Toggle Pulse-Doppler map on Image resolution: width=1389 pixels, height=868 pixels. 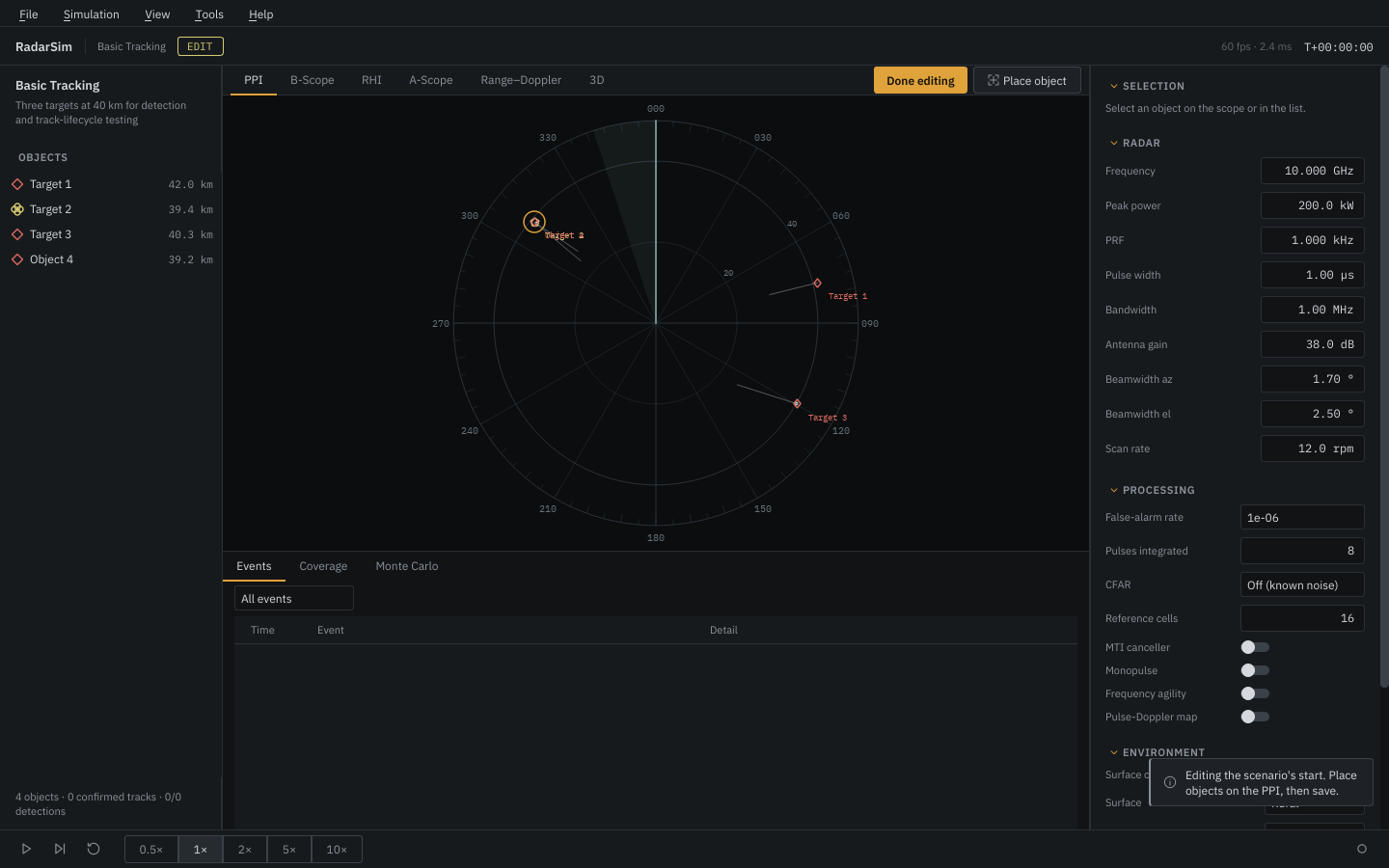click(x=1255, y=717)
